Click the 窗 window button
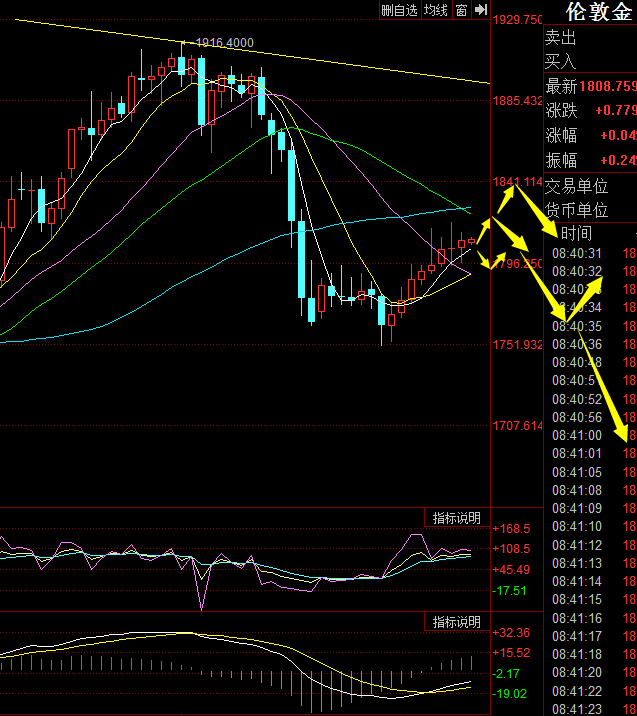637x716 pixels. 461,10
